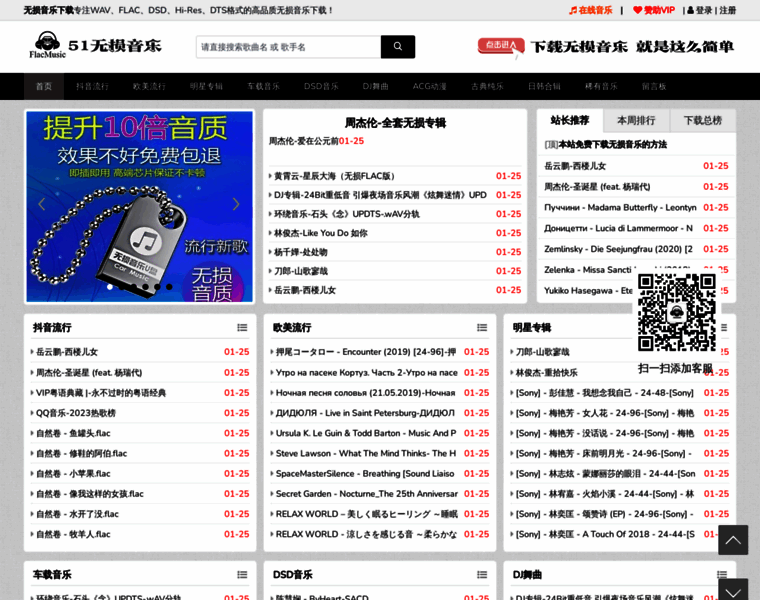The width and height of the screenshot is (760, 600).
Task: Open the 抖音流行 nav item
Action: (92, 86)
